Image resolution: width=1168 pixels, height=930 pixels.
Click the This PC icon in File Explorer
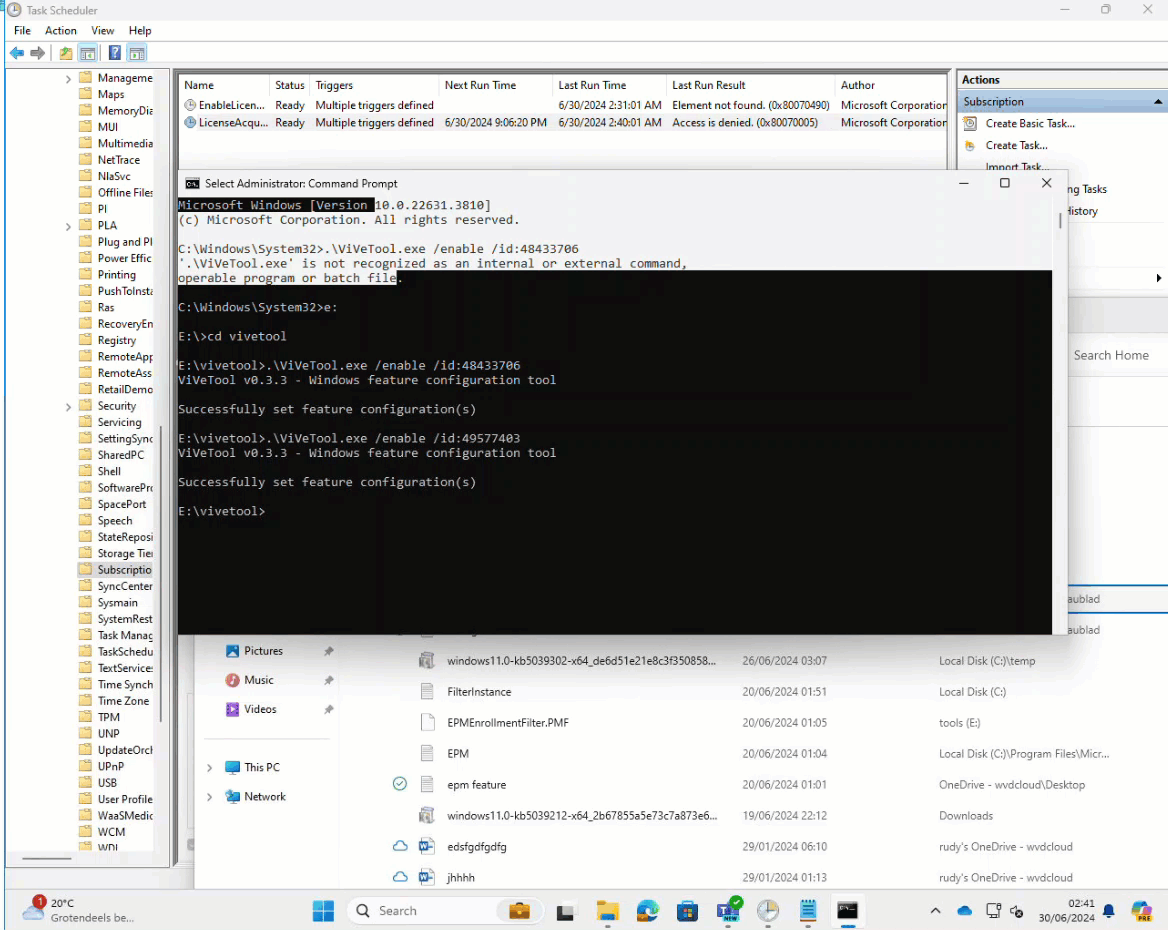click(232, 767)
